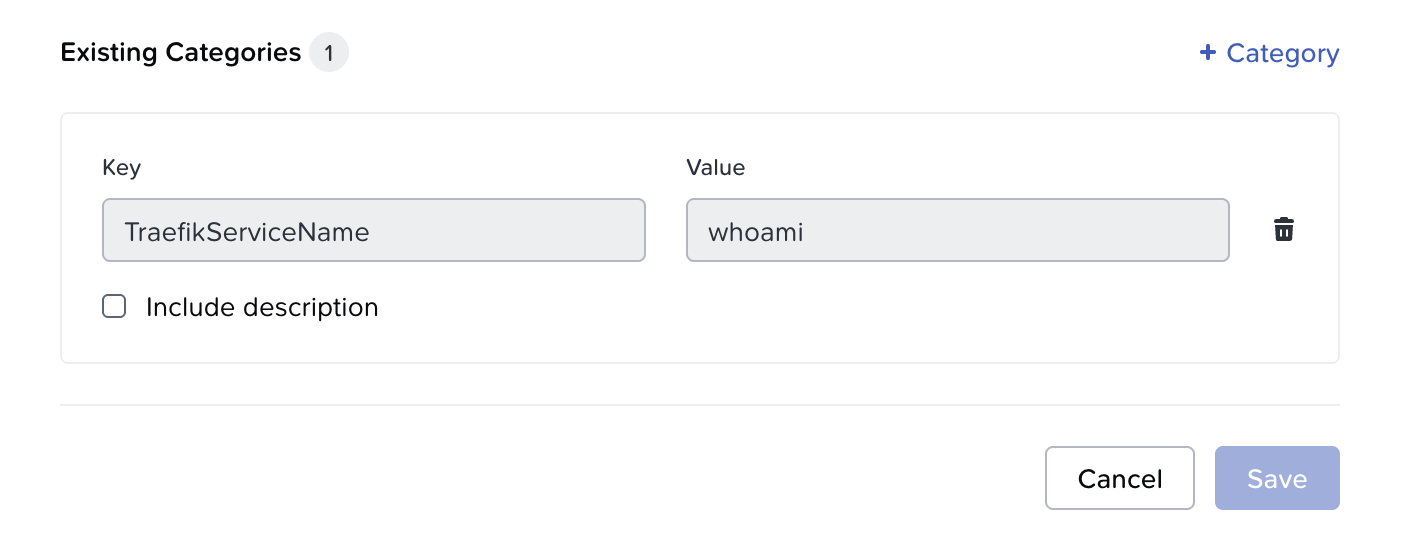Remove the whoami entry with the bin icon
The height and width of the screenshot is (542, 1416).
pos(1284,230)
